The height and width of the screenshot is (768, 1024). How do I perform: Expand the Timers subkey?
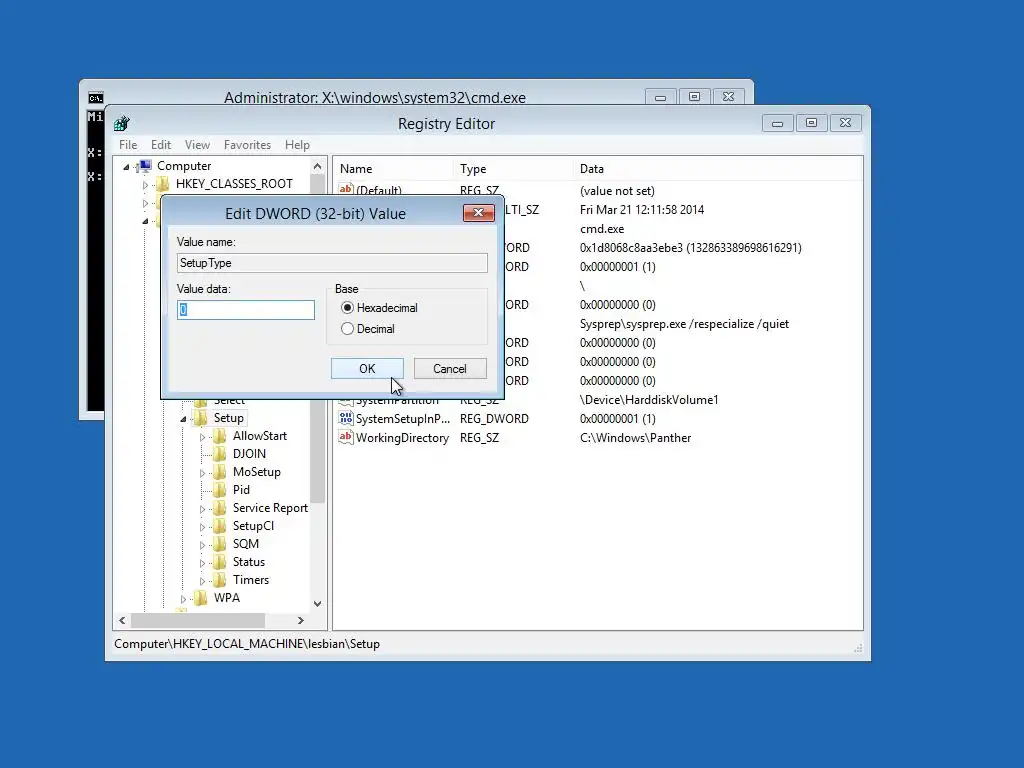click(202, 581)
